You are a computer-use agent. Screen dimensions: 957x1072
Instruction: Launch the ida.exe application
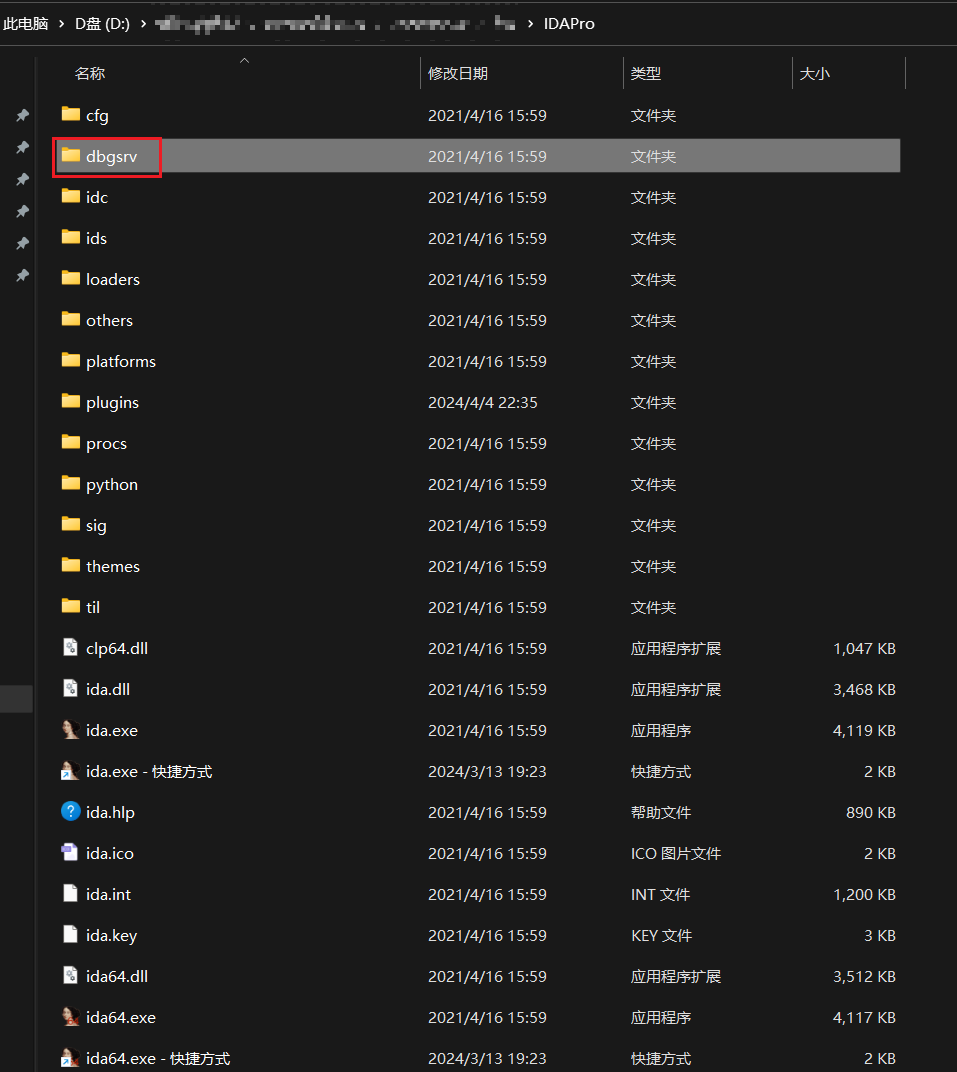point(114,730)
